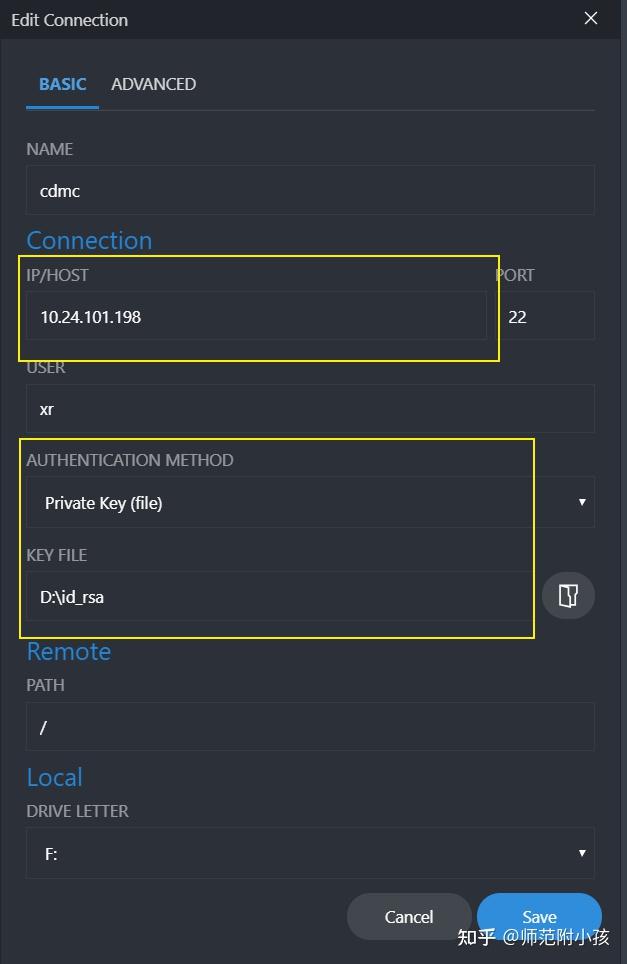Click the Local section heading

54,777
